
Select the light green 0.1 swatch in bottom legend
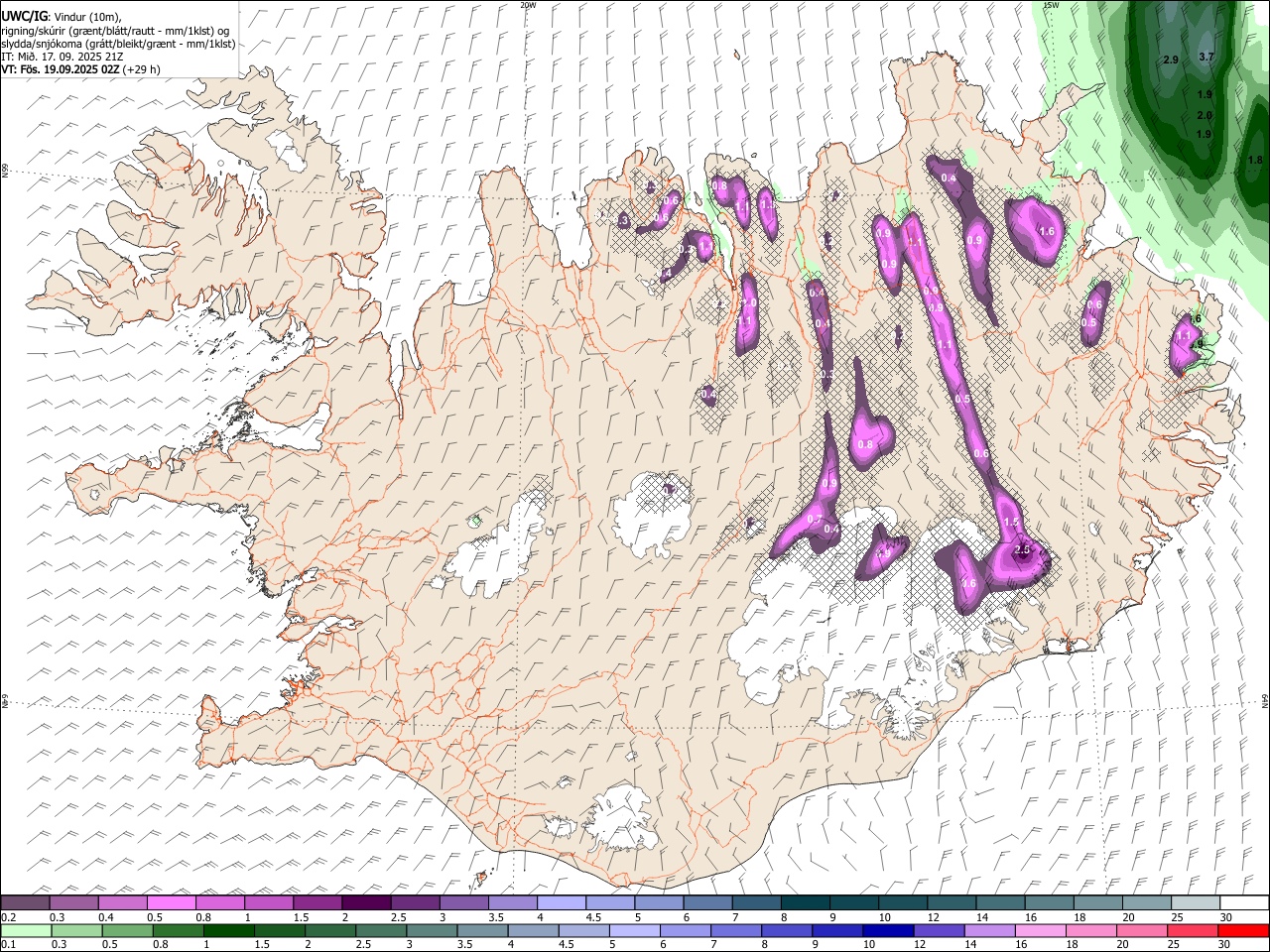click(x=26, y=931)
